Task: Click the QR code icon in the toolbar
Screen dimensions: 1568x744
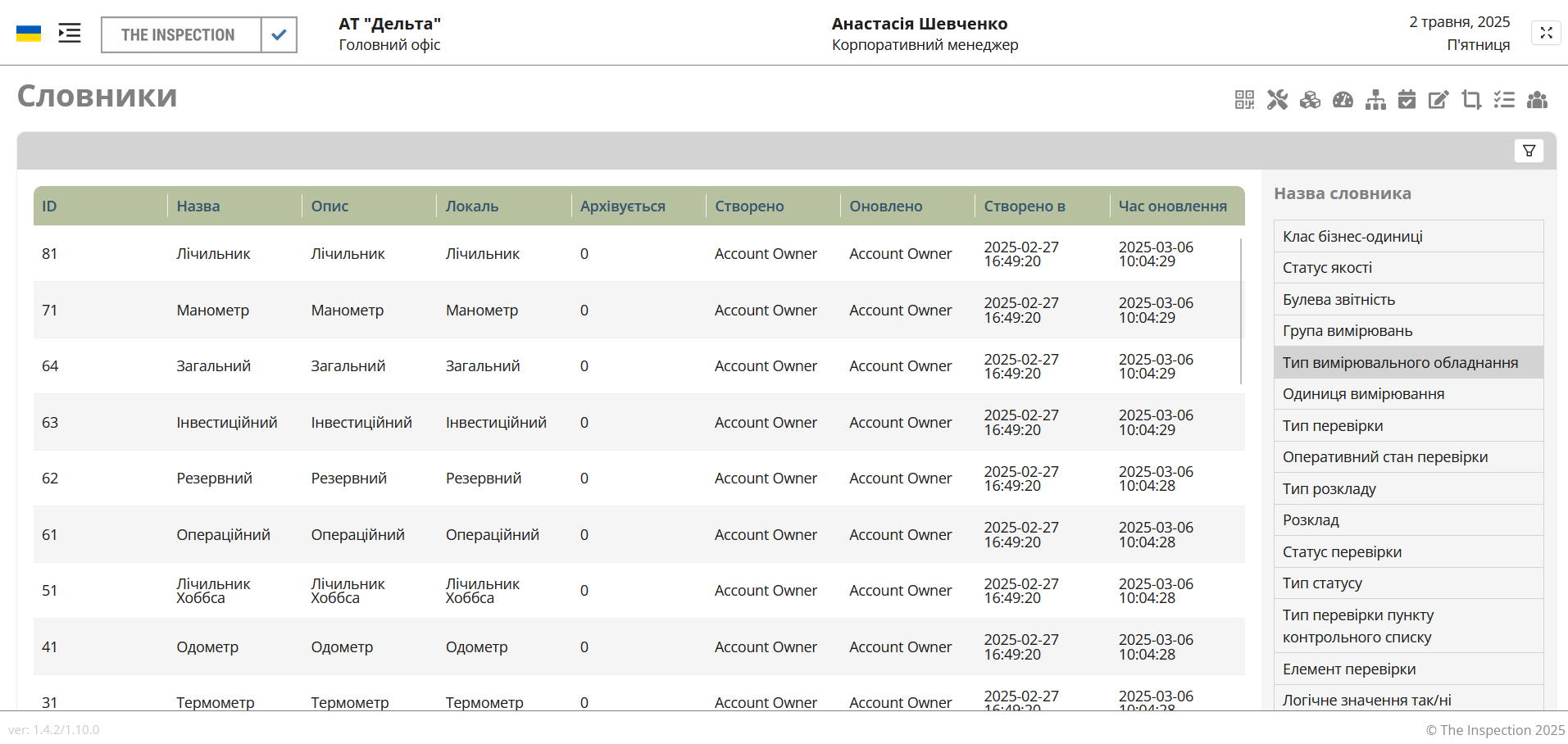Action: (x=1244, y=100)
